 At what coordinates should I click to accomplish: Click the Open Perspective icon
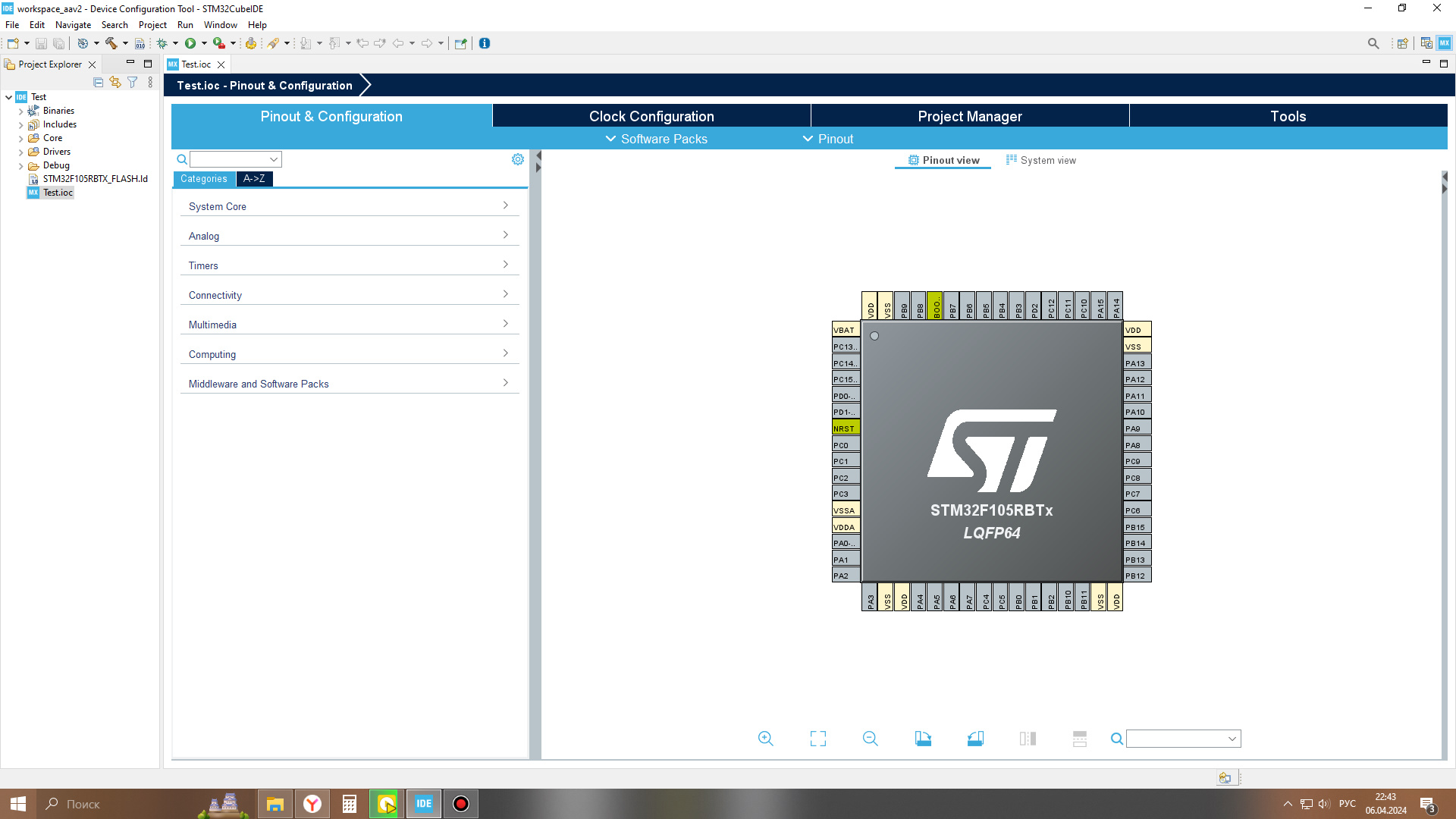click(x=1403, y=43)
